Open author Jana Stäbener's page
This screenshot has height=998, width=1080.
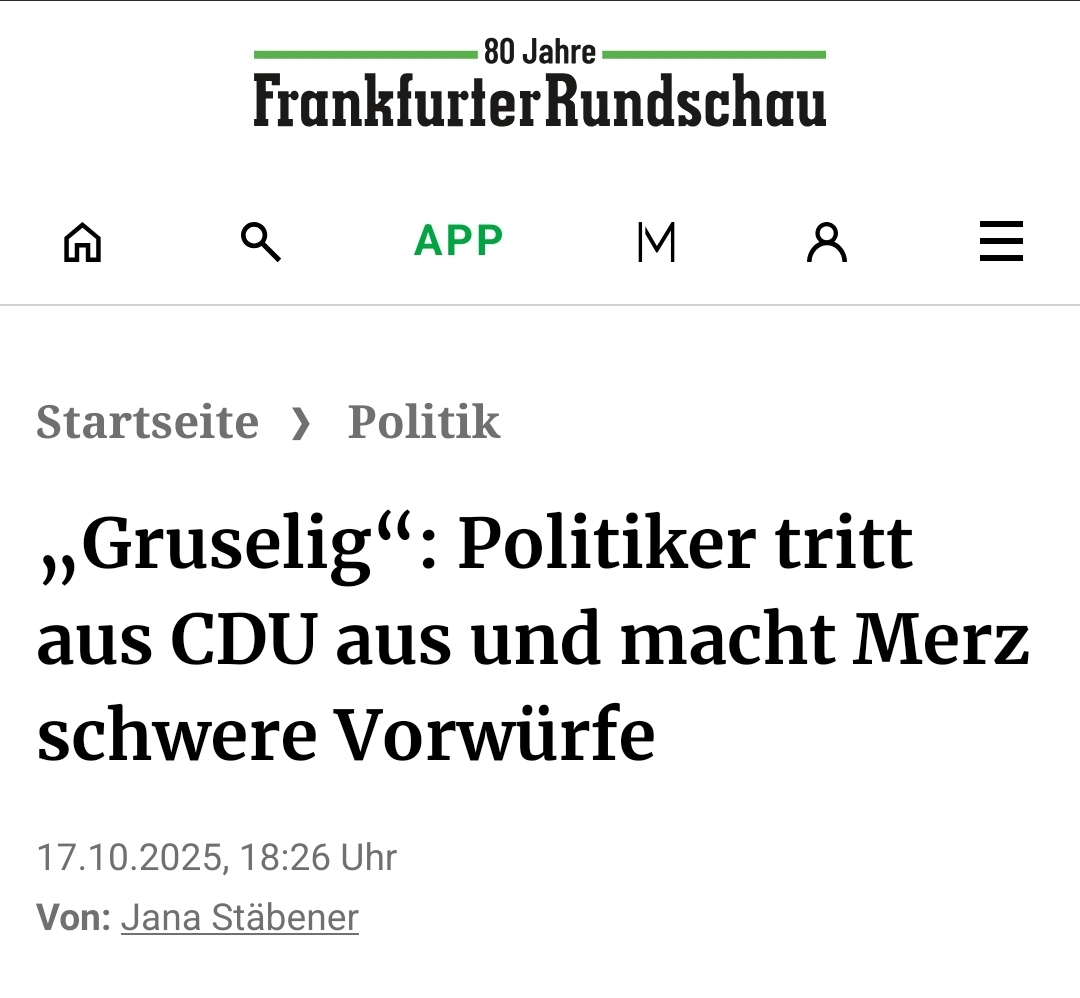(240, 917)
